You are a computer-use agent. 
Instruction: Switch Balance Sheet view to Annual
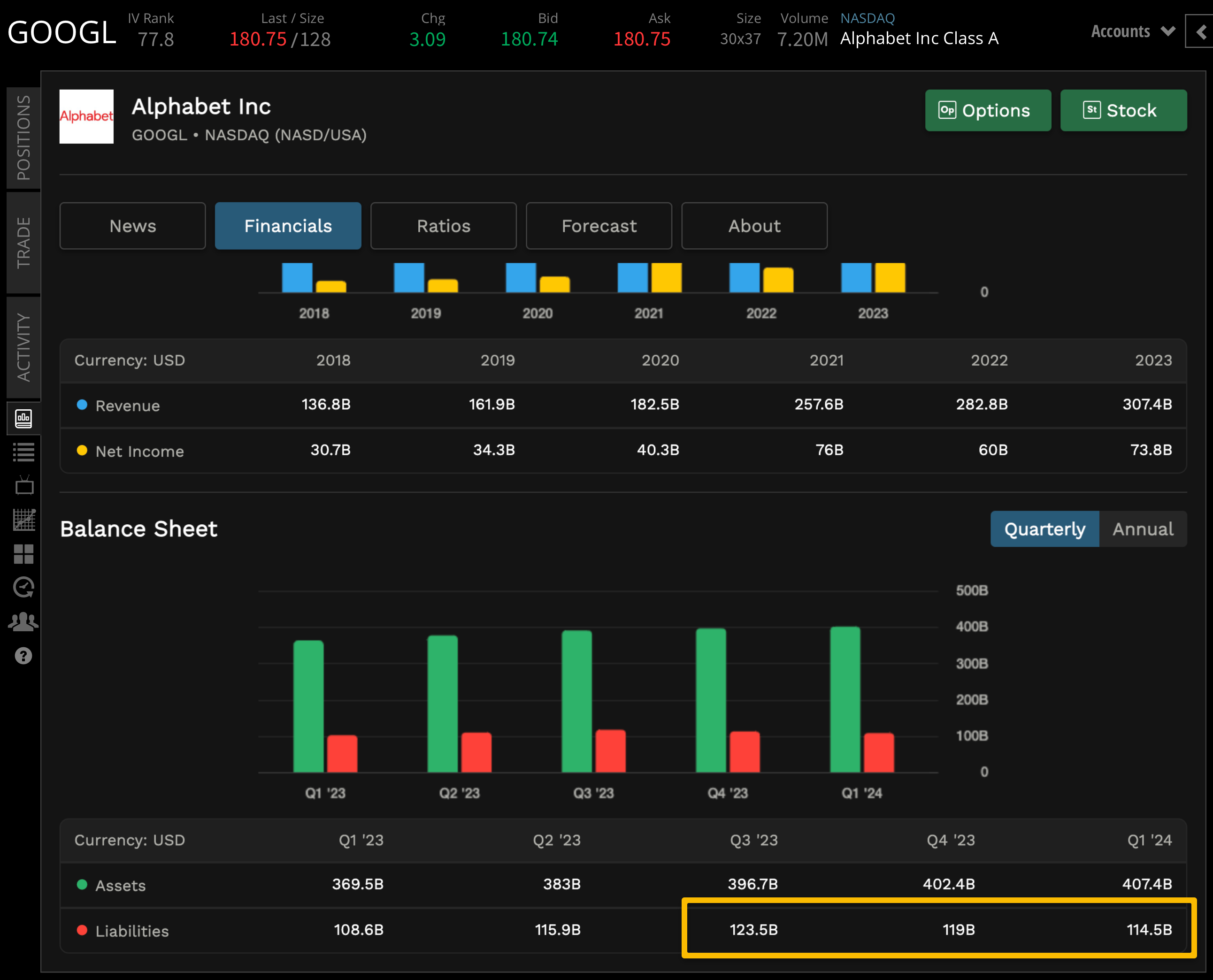(1143, 529)
